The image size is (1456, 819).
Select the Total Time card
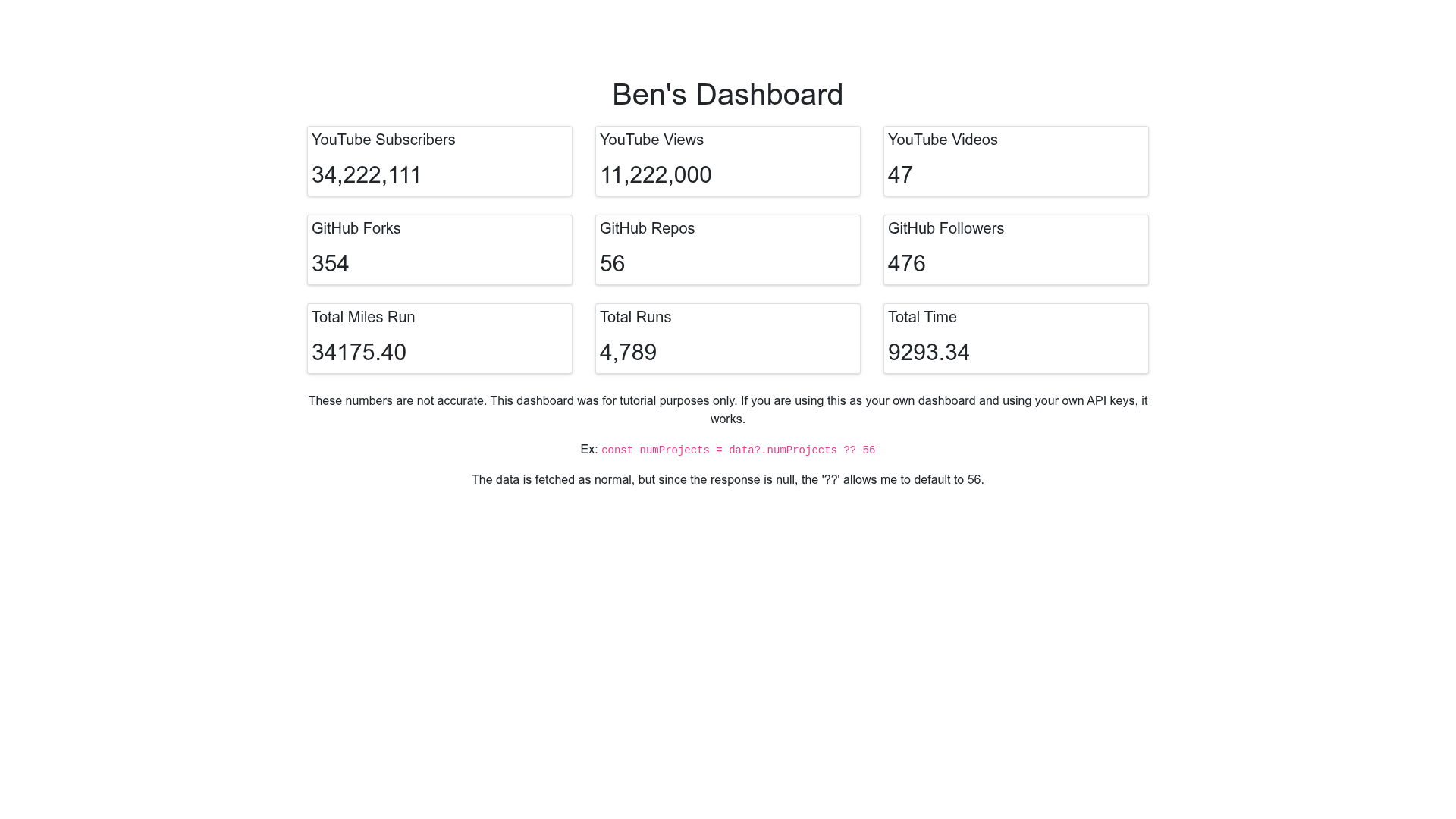pos(1016,339)
